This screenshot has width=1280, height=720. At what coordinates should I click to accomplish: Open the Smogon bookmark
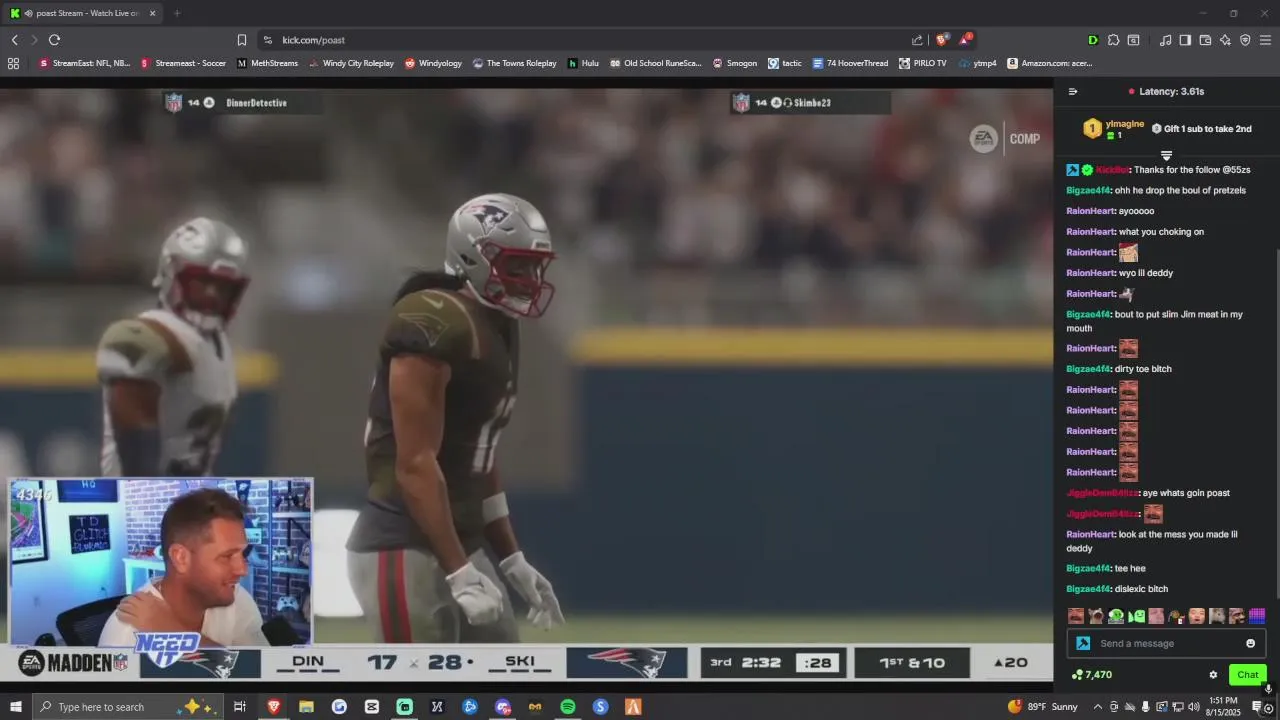[734, 63]
